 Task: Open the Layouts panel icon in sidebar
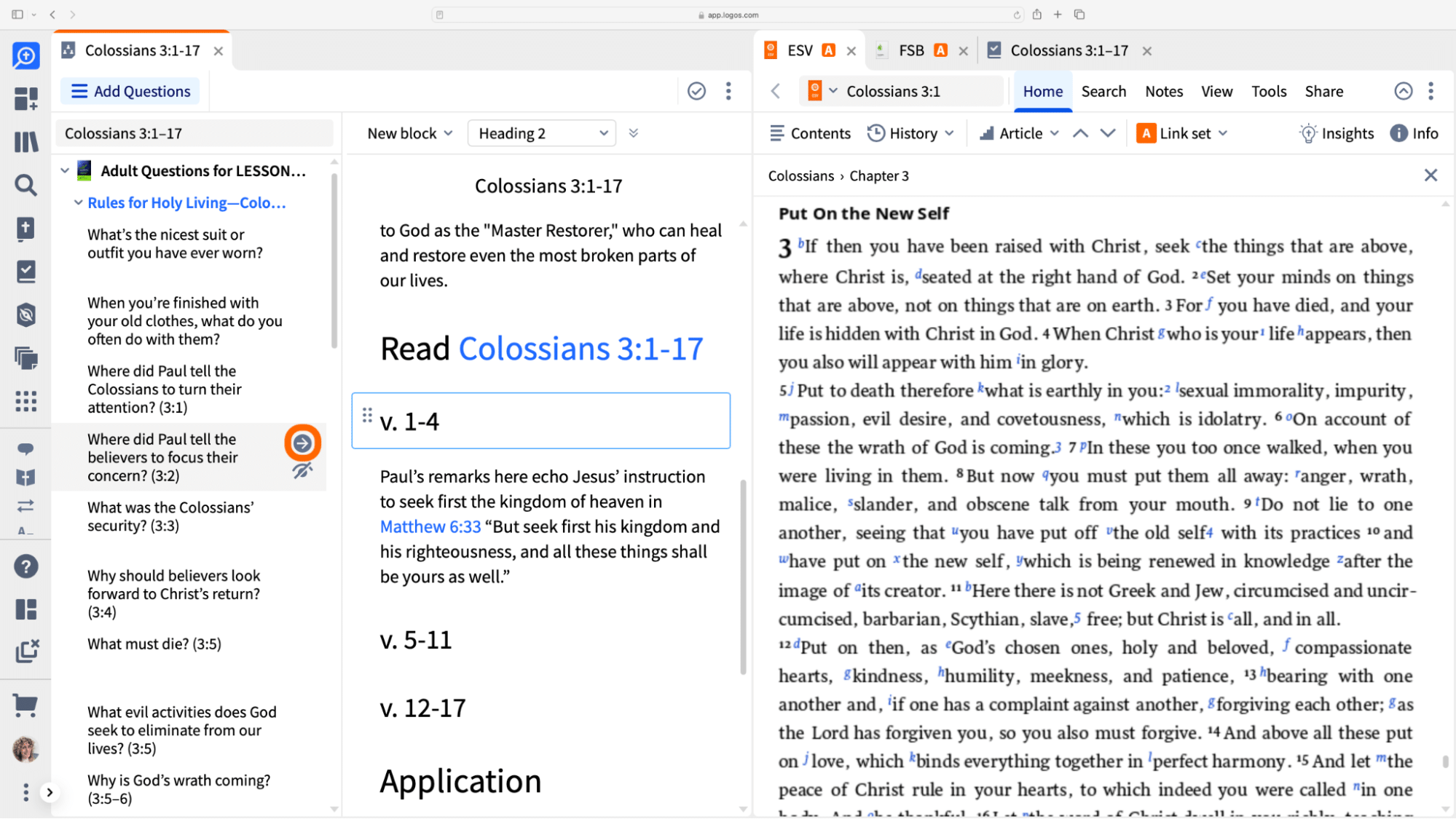coord(25,609)
